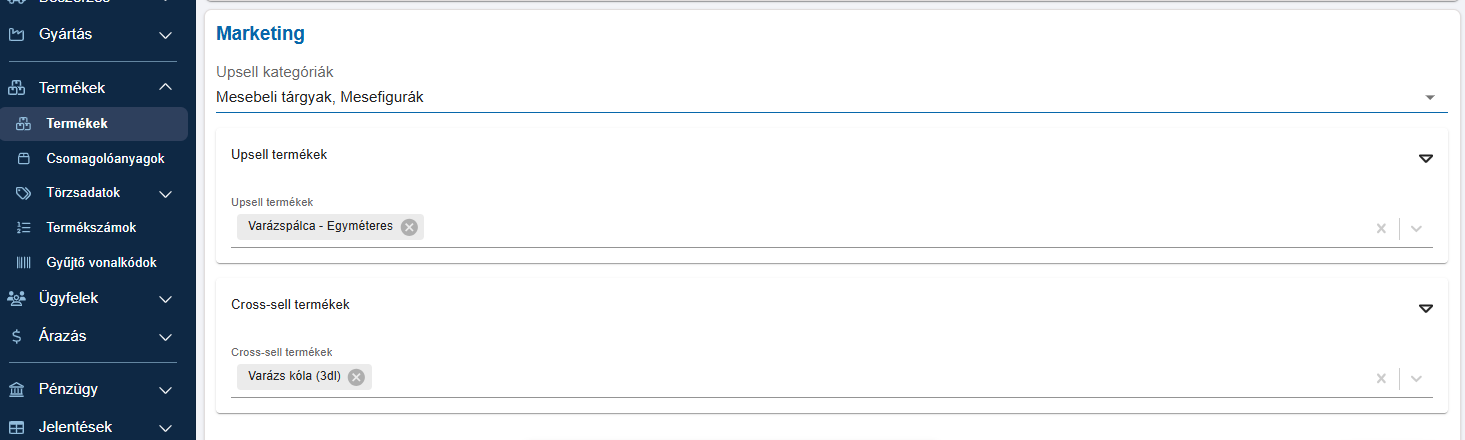
Task: Remove the Varázs kóla (3dl) chip
Action: [356, 377]
